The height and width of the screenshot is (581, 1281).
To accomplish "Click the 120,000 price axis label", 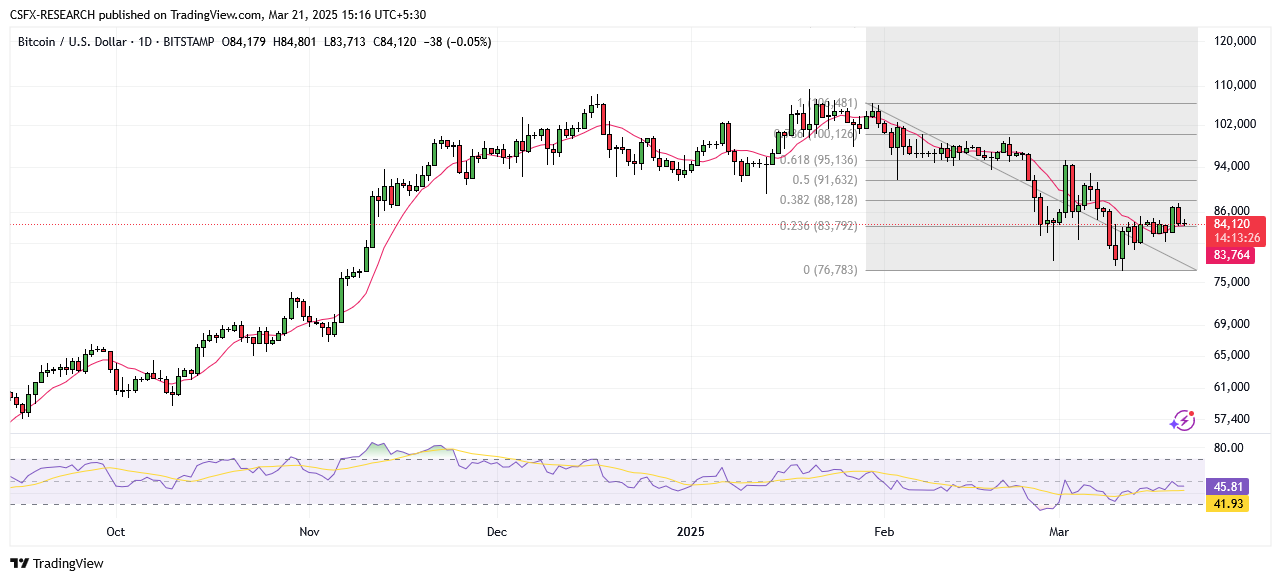I will pyautogui.click(x=1234, y=41).
